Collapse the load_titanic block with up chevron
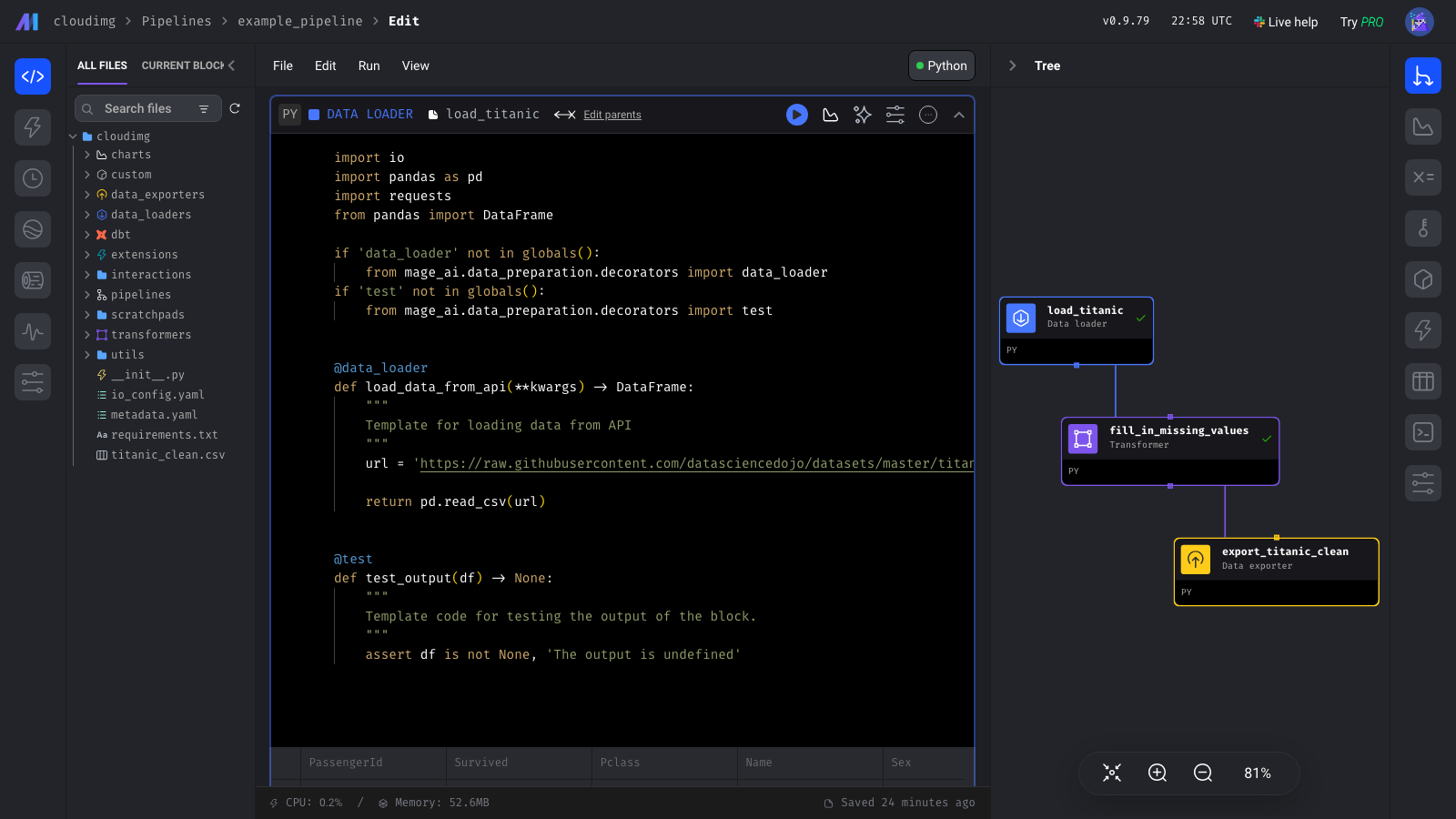 point(958,115)
